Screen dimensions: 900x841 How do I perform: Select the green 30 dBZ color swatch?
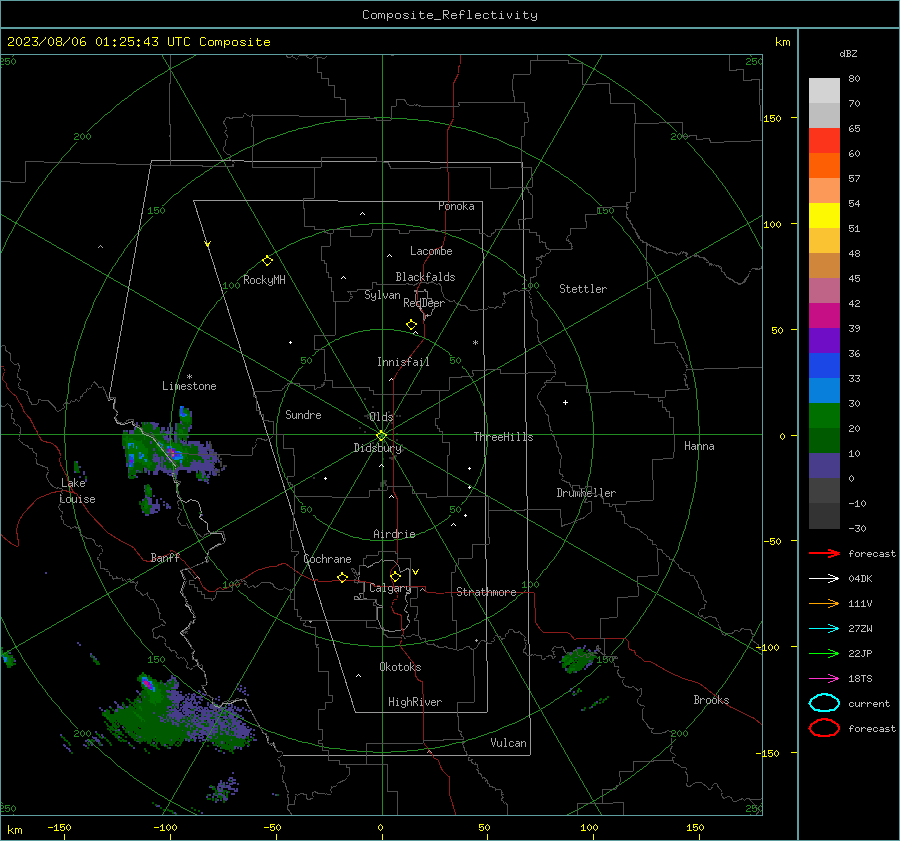[824, 415]
